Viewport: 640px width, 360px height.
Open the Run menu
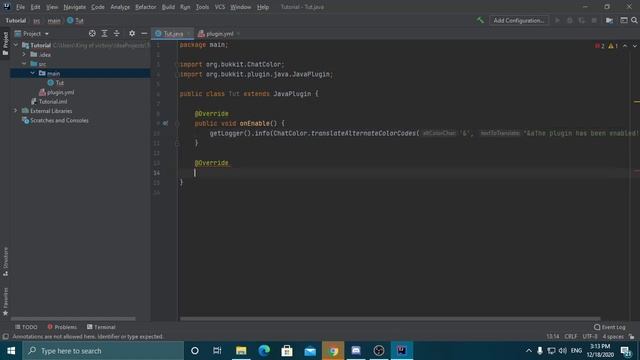coord(185,7)
